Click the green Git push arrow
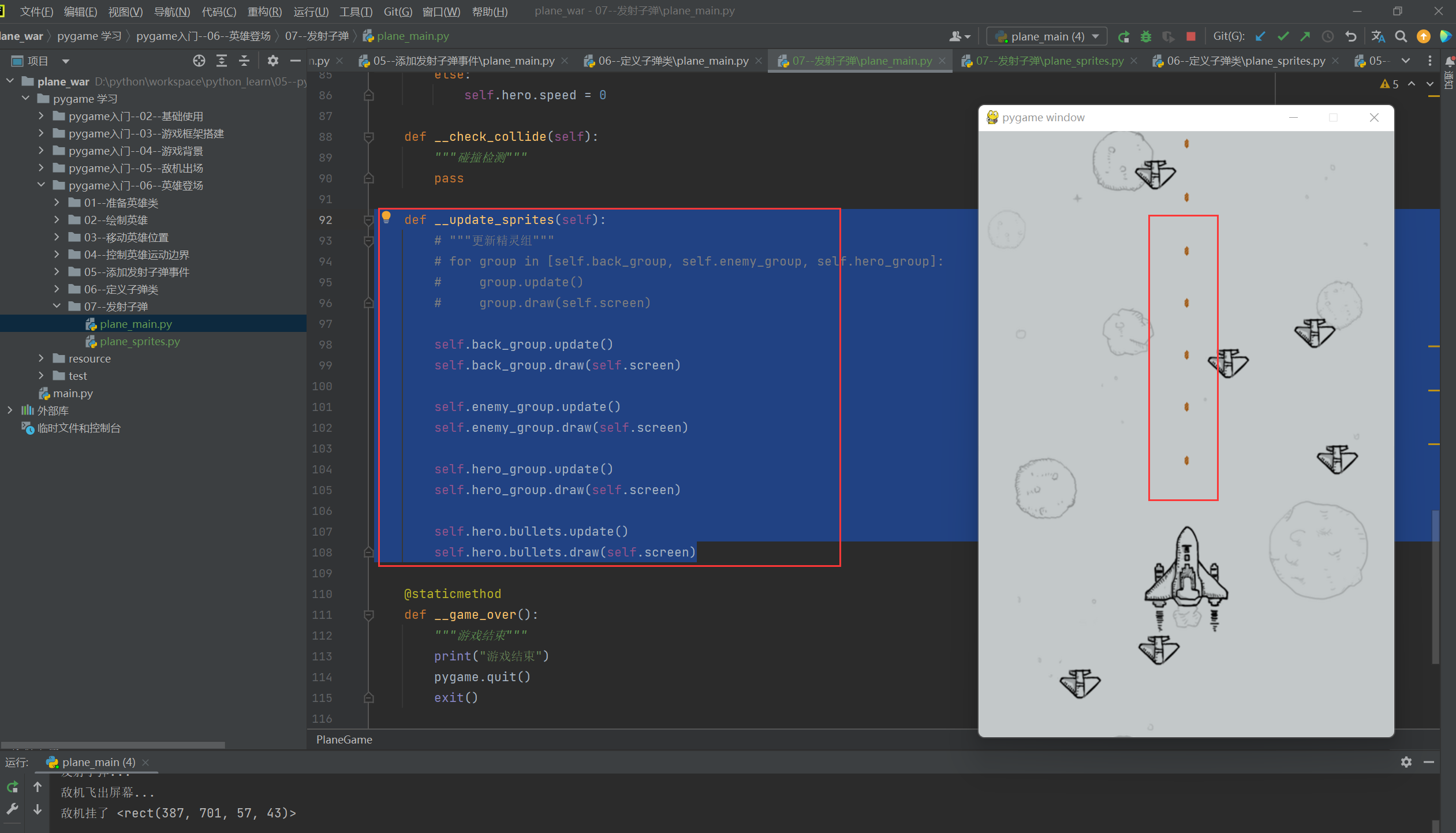The width and height of the screenshot is (1456, 833). tap(1305, 36)
